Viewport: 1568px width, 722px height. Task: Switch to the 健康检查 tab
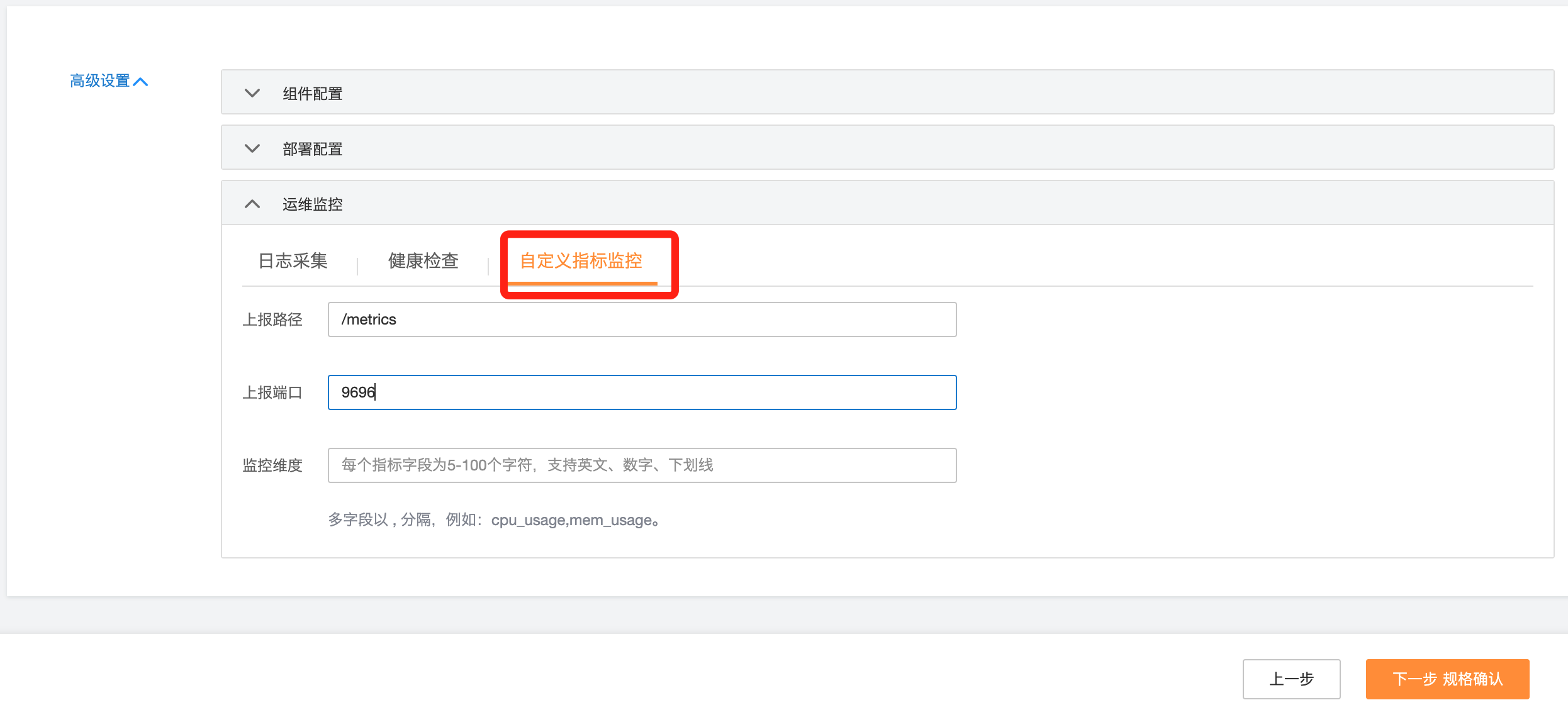click(x=423, y=260)
